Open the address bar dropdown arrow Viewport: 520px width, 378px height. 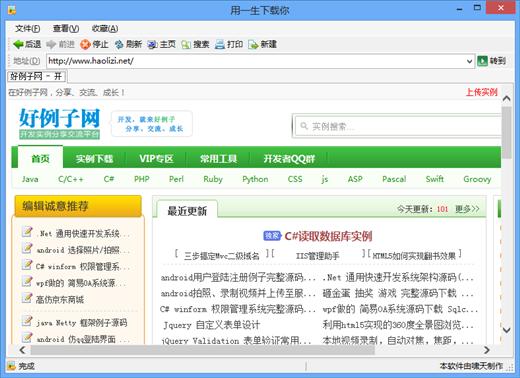click(x=469, y=61)
